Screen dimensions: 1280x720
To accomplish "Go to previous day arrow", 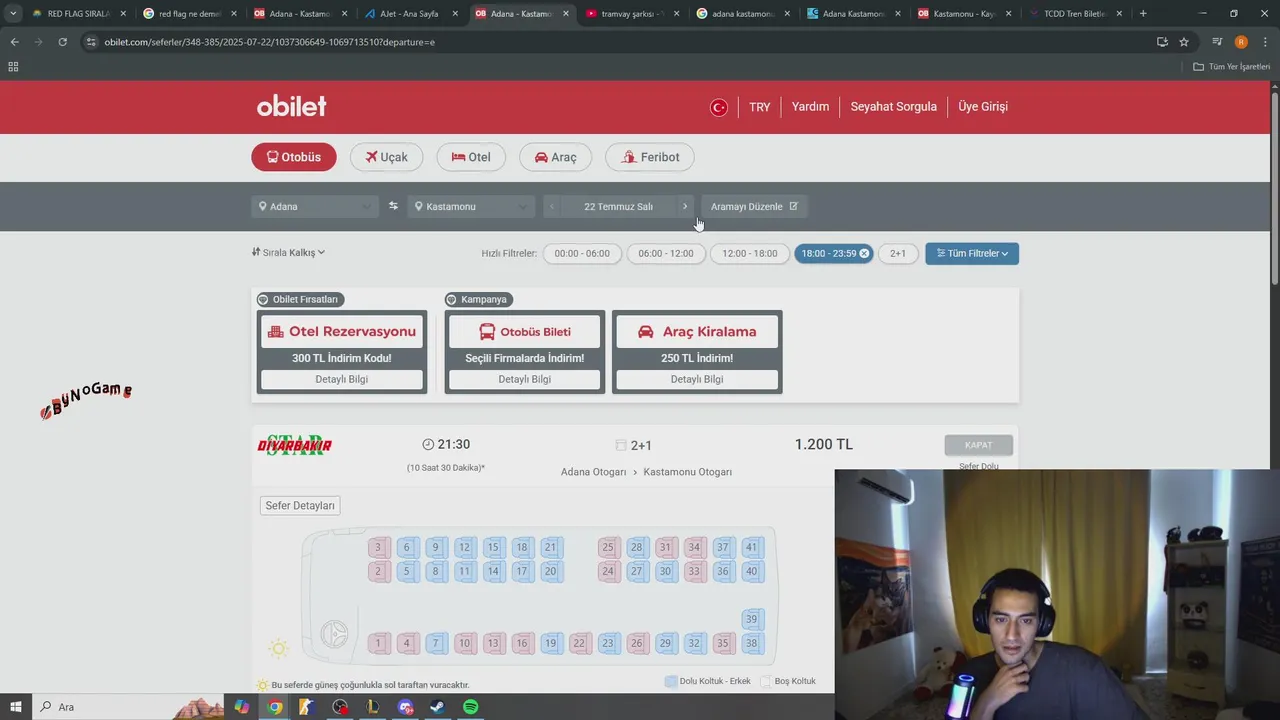I will (x=552, y=206).
